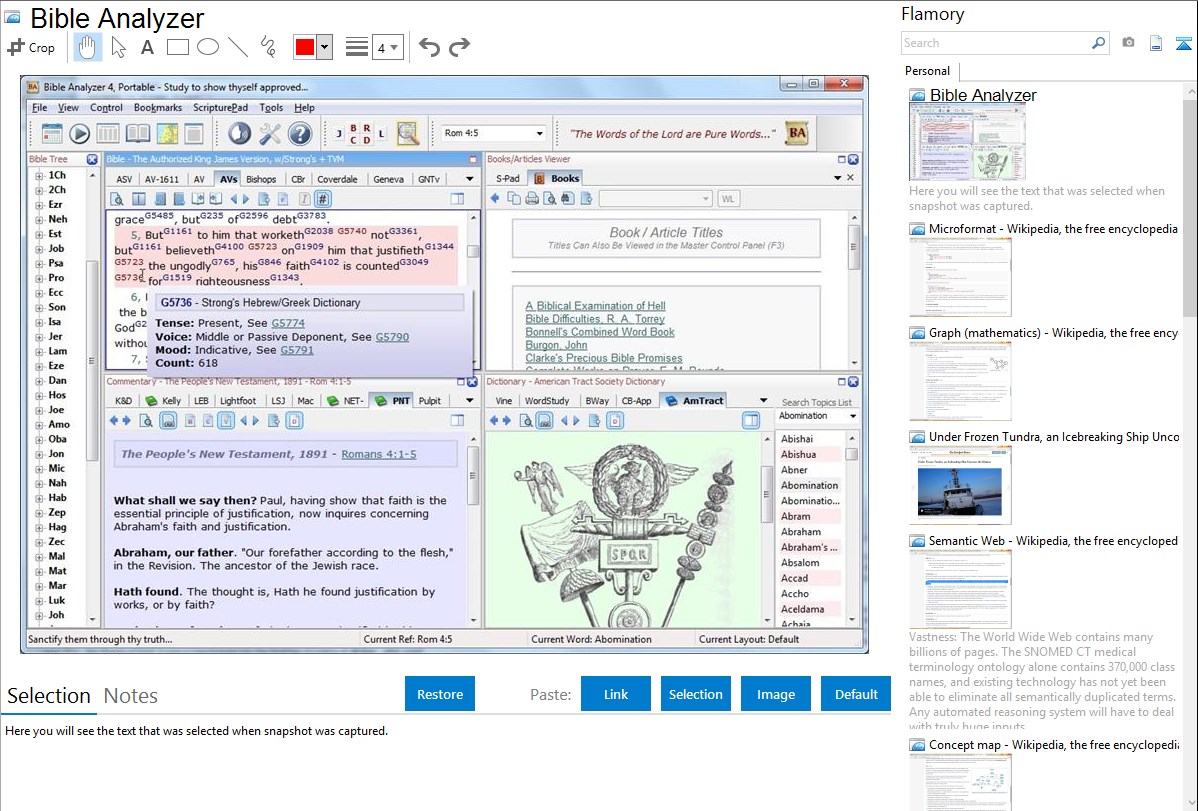Undo the last annotation
1198x811 pixels.
pyautogui.click(x=429, y=47)
